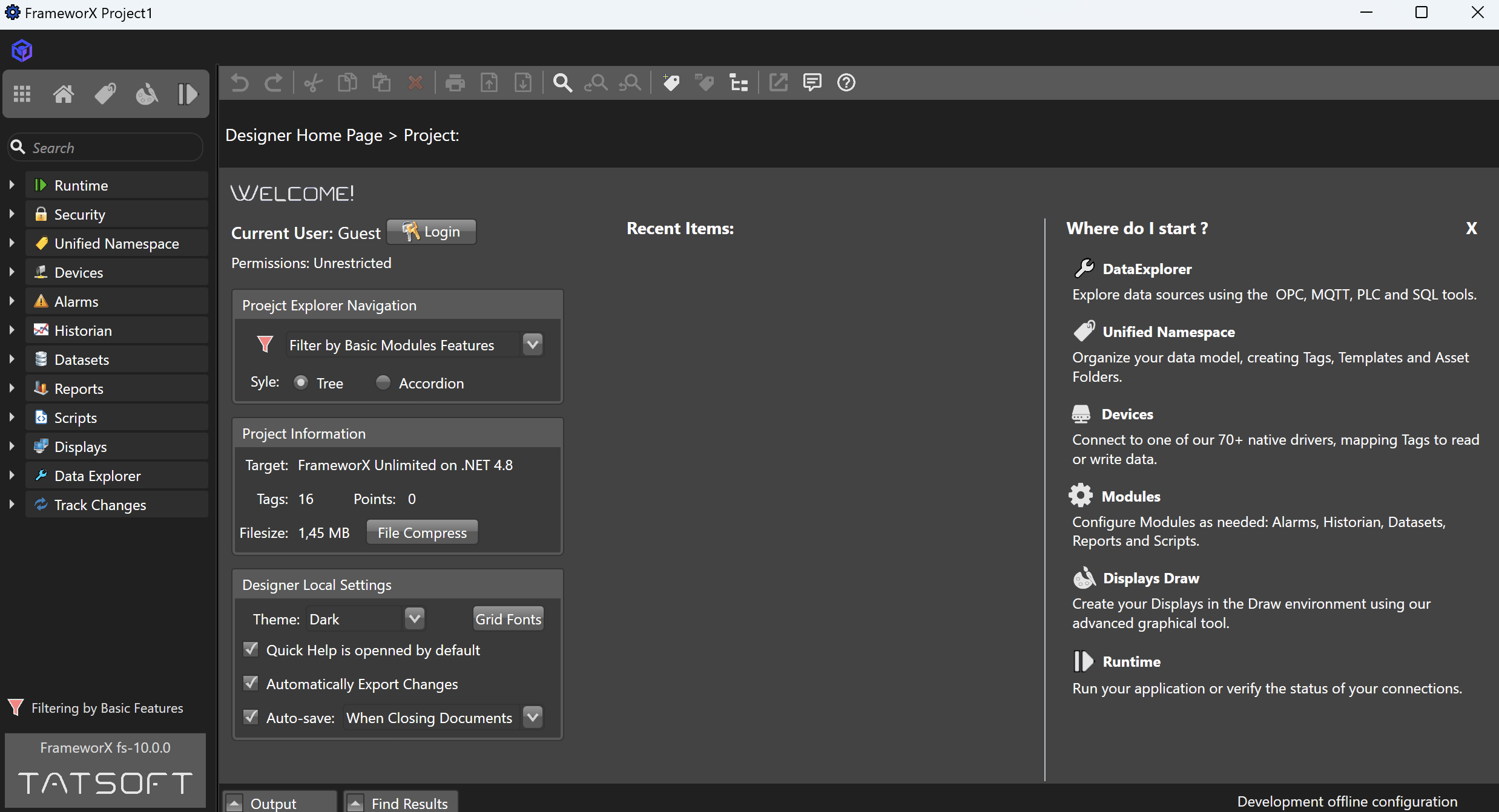
Task: Select Datasets in project tree
Action: [117, 359]
